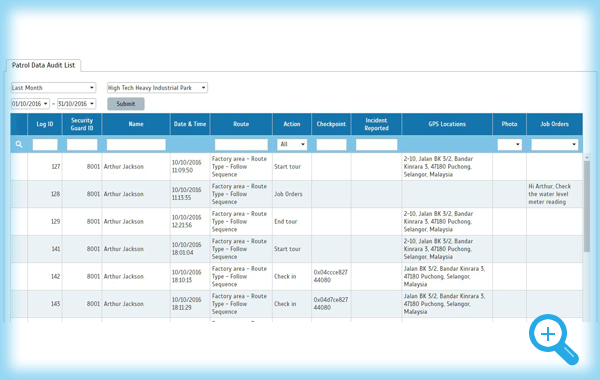600x380 pixels.
Task: Click the Submit button
Action: (126, 104)
